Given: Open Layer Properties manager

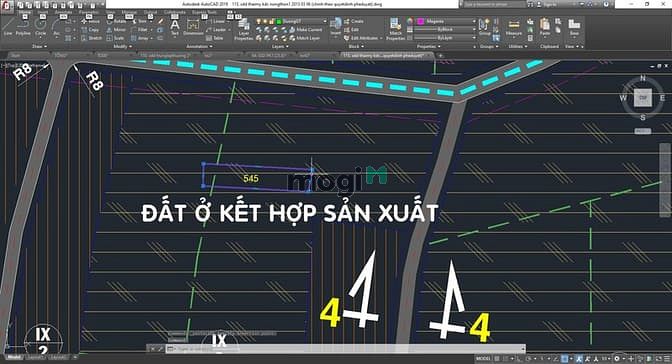Looking at the screenshot, I should [x=244, y=29].
